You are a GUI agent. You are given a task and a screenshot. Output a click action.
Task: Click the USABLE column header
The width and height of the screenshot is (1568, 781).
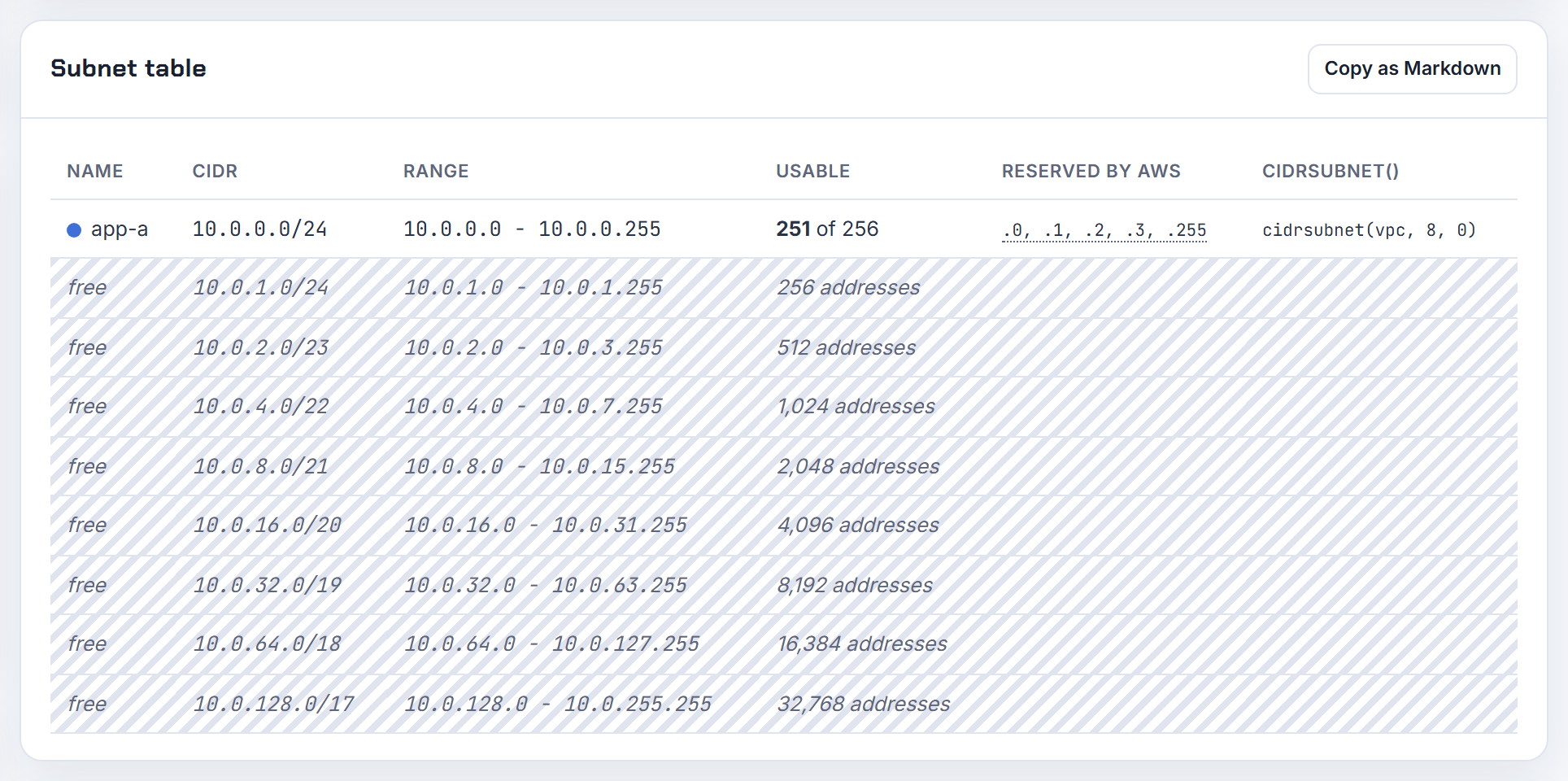[x=813, y=172]
